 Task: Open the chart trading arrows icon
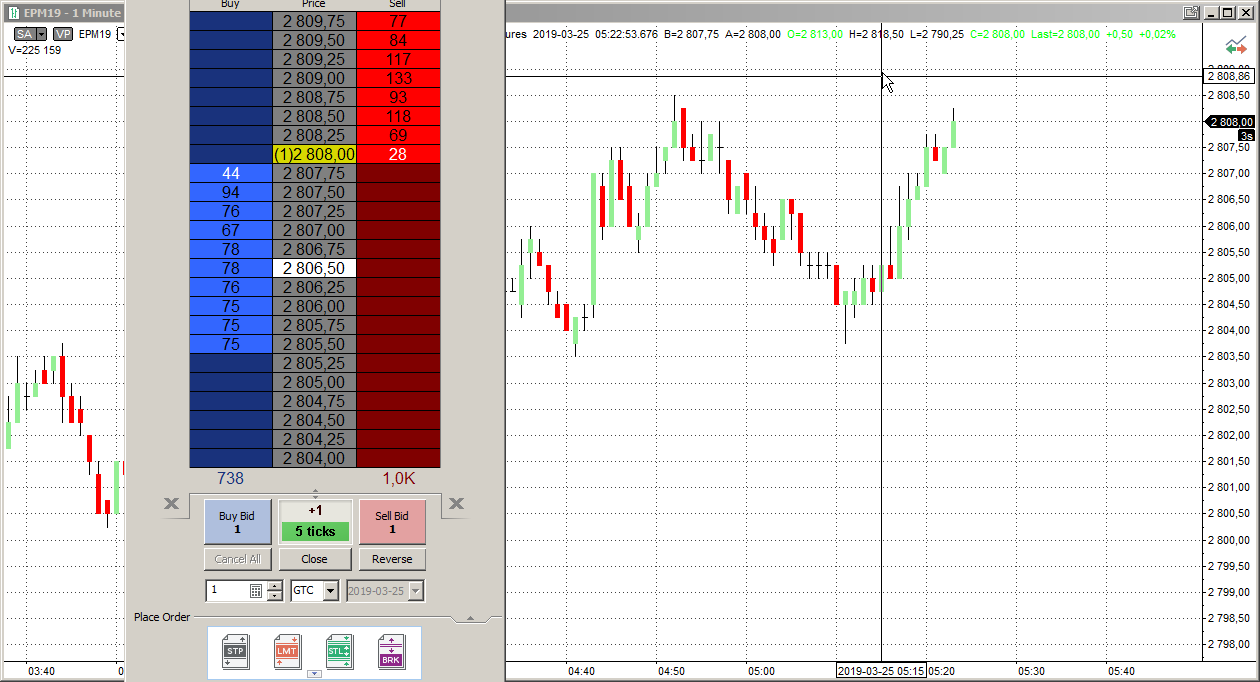pos(1236,47)
